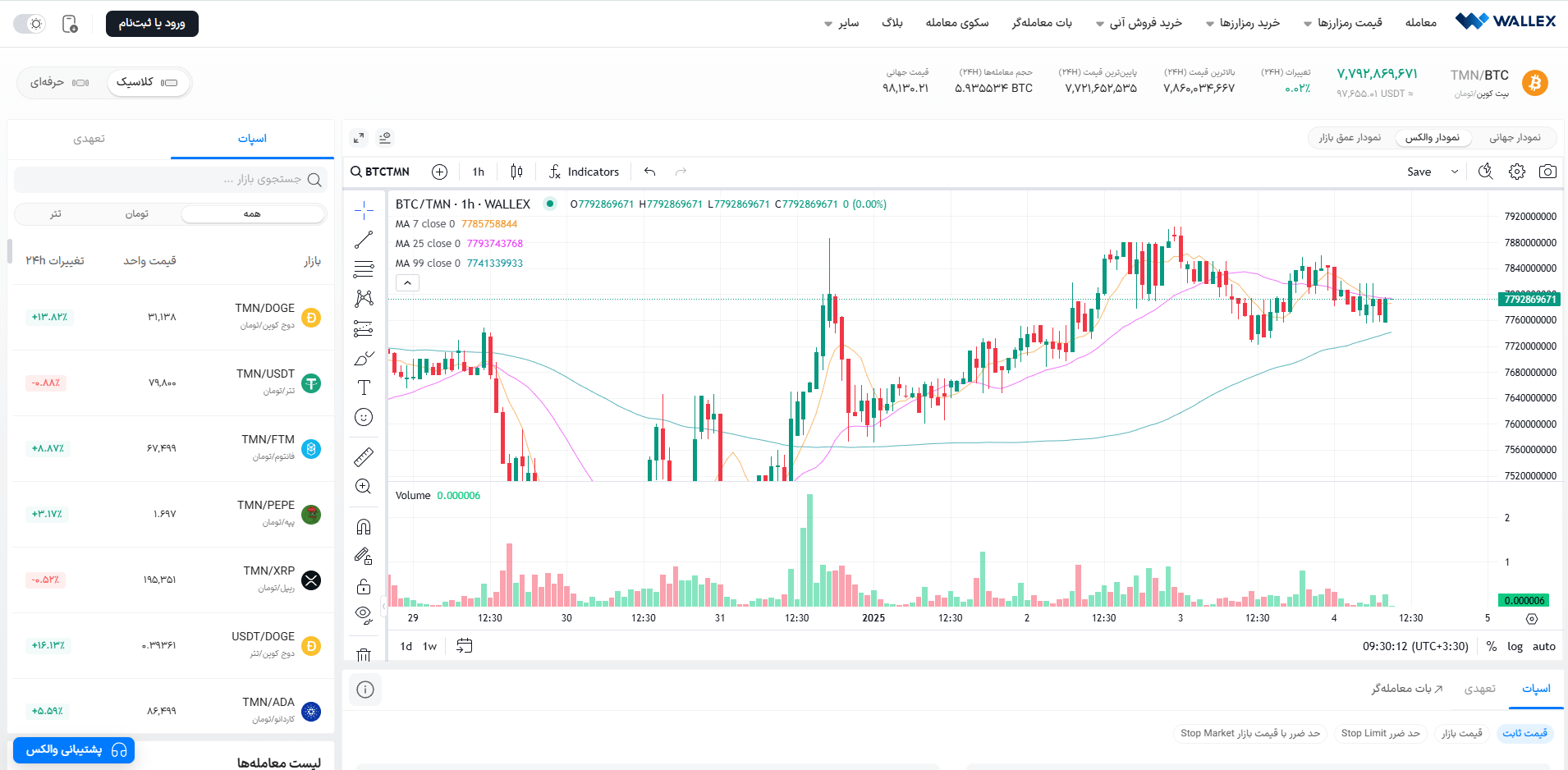Select the brush drawing tool
The width and height of the screenshot is (1568, 770).
point(364,358)
